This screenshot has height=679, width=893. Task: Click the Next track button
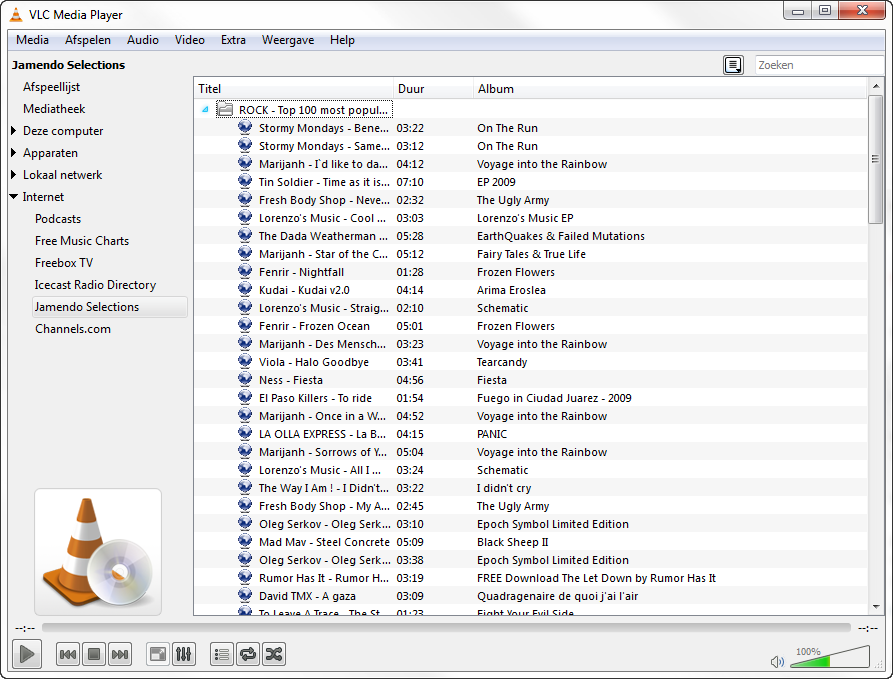click(x=120, y=654)
